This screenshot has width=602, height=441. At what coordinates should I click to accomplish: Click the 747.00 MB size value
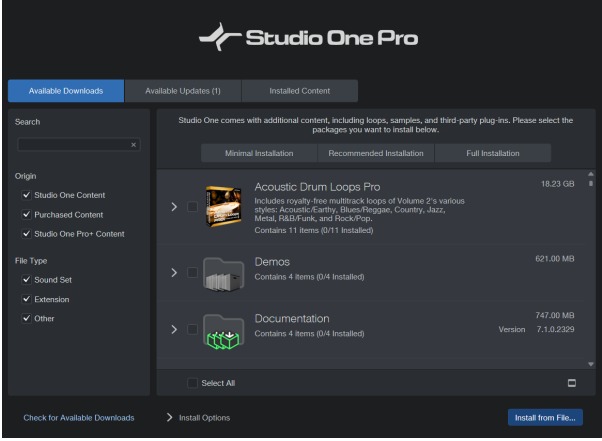(x=555, y=315)
